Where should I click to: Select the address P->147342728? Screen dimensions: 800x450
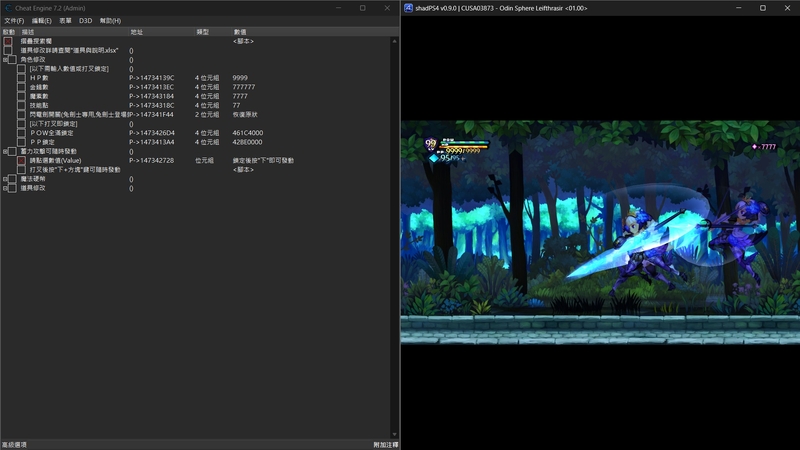(x=152, y=161)
